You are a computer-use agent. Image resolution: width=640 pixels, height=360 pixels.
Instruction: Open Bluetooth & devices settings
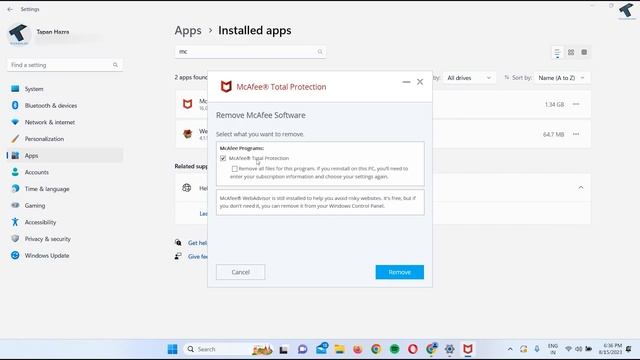[x=65, y=106]
